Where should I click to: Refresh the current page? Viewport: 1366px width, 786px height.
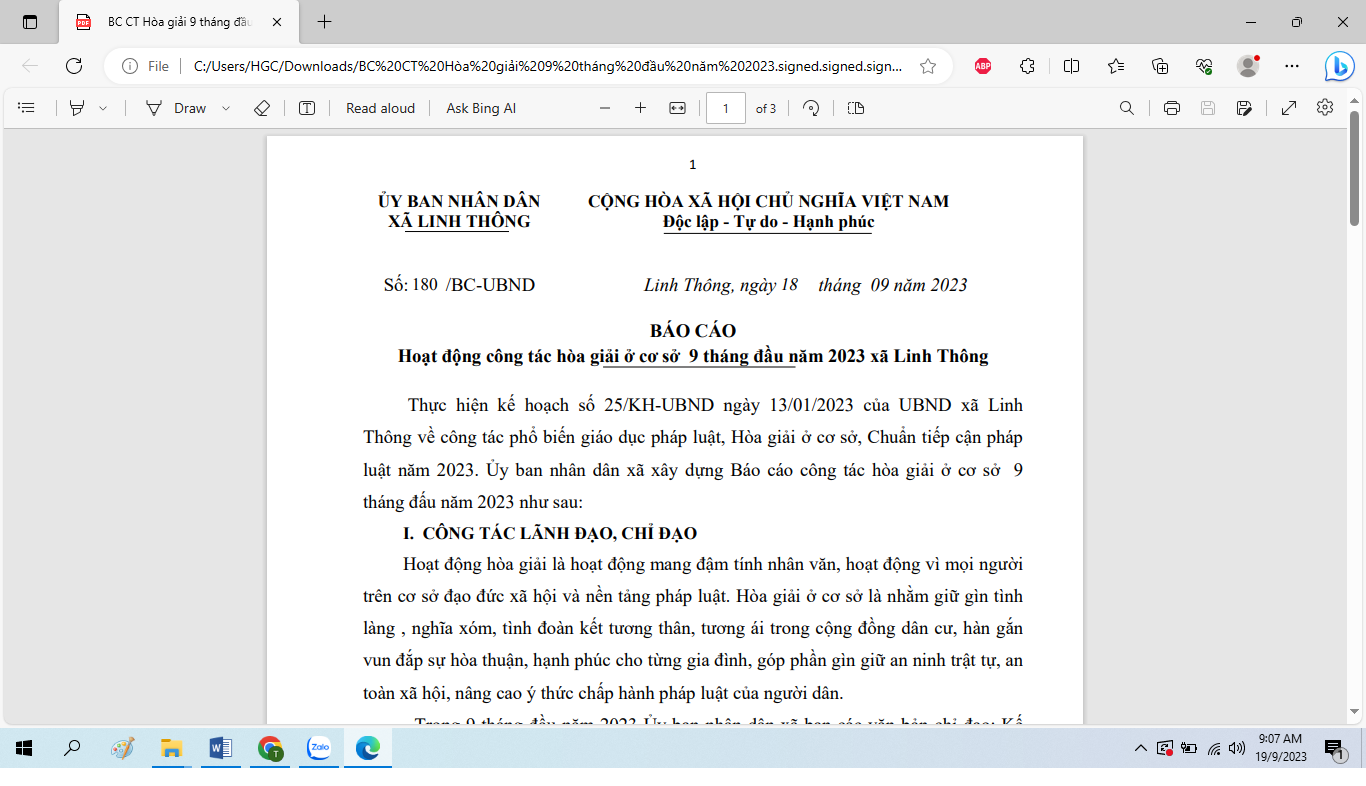[74, 66]
